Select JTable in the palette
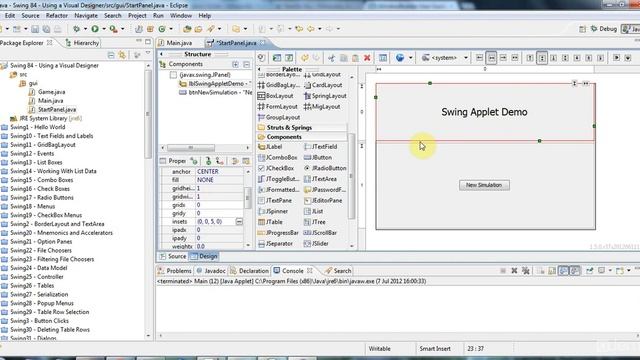This screenshot has height=360, width=640. [270, 222]
